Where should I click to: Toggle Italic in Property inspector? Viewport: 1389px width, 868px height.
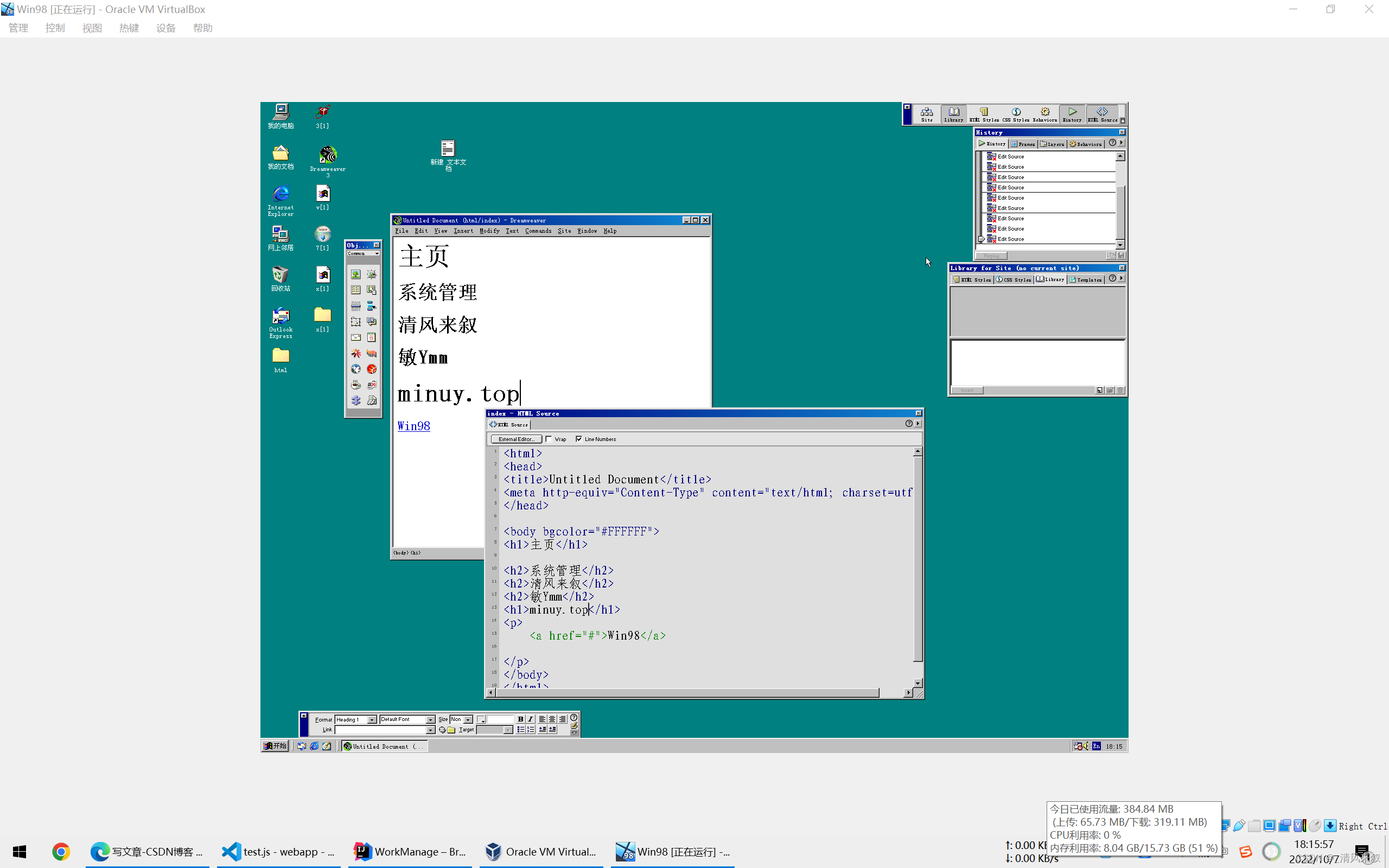tap(530, 719)
